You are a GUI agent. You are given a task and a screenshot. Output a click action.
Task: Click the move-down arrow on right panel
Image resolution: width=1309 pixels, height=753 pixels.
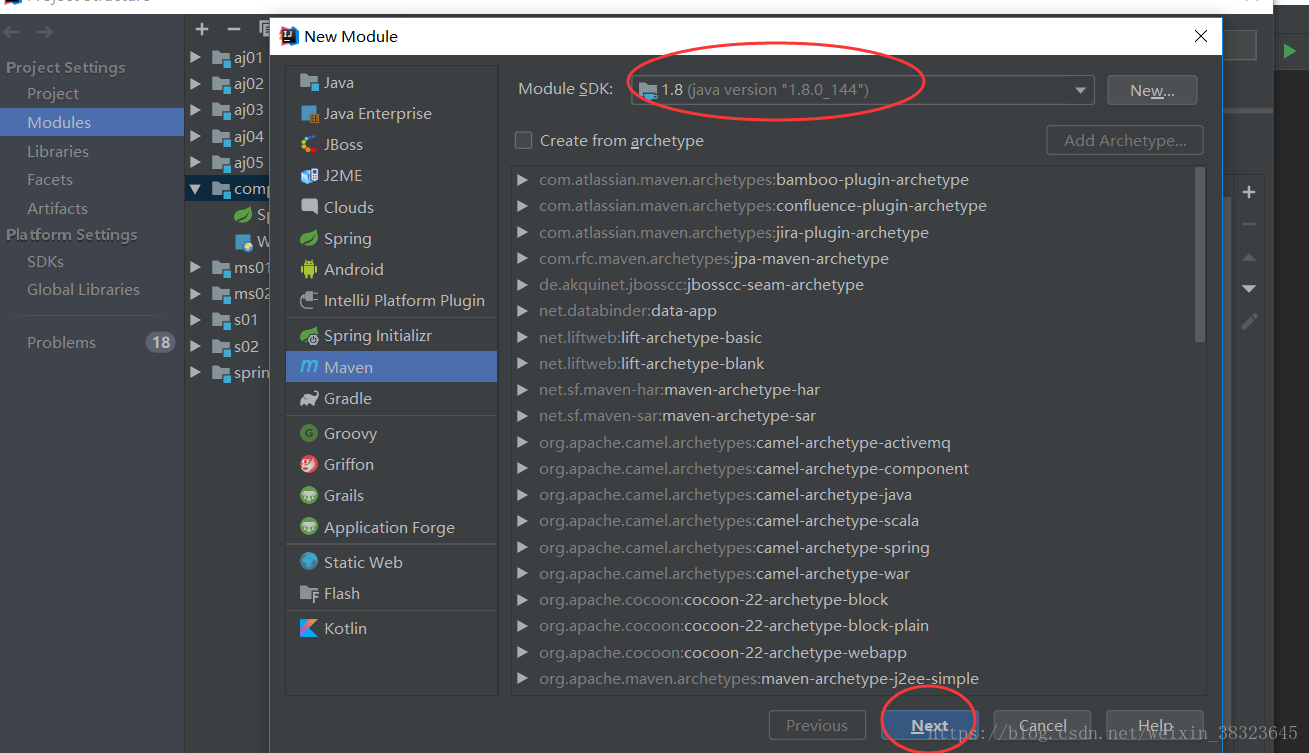point(1249,289)
